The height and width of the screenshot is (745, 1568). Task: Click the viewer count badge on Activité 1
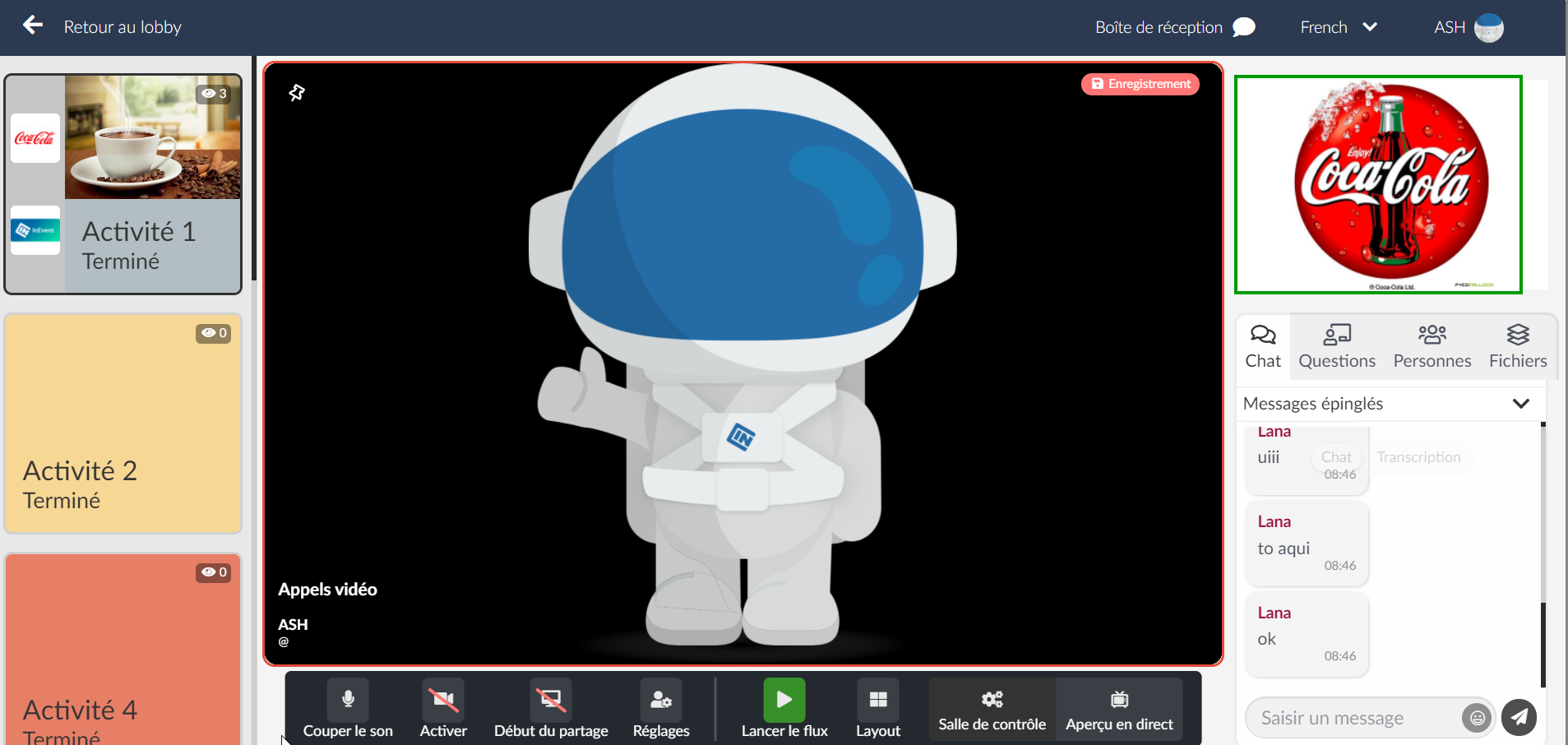tap(214, 93)
